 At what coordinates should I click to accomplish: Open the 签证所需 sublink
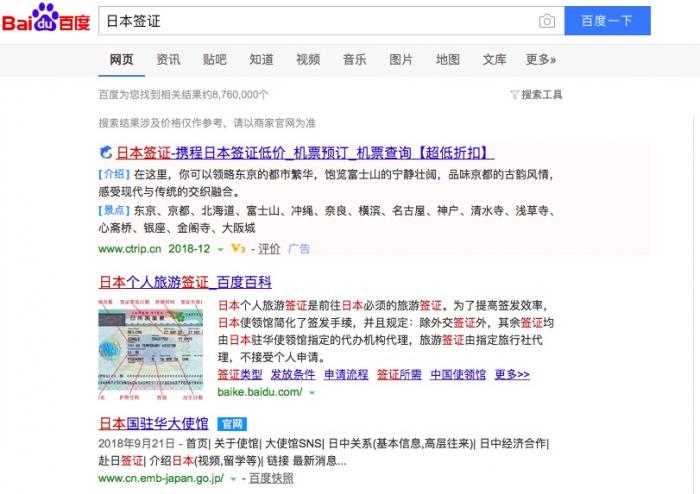[399, 374]
